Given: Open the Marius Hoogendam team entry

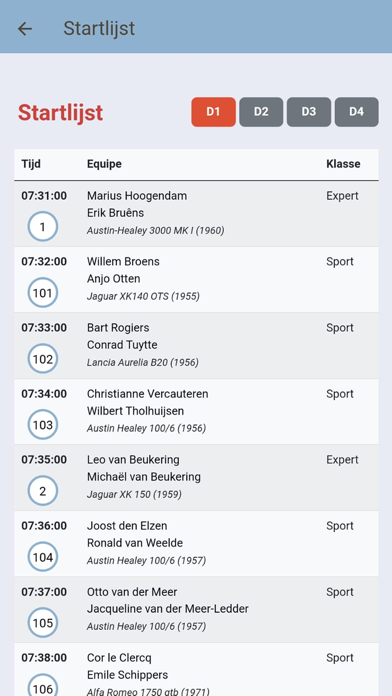Looking at the screenshot, I should (196, 214).
